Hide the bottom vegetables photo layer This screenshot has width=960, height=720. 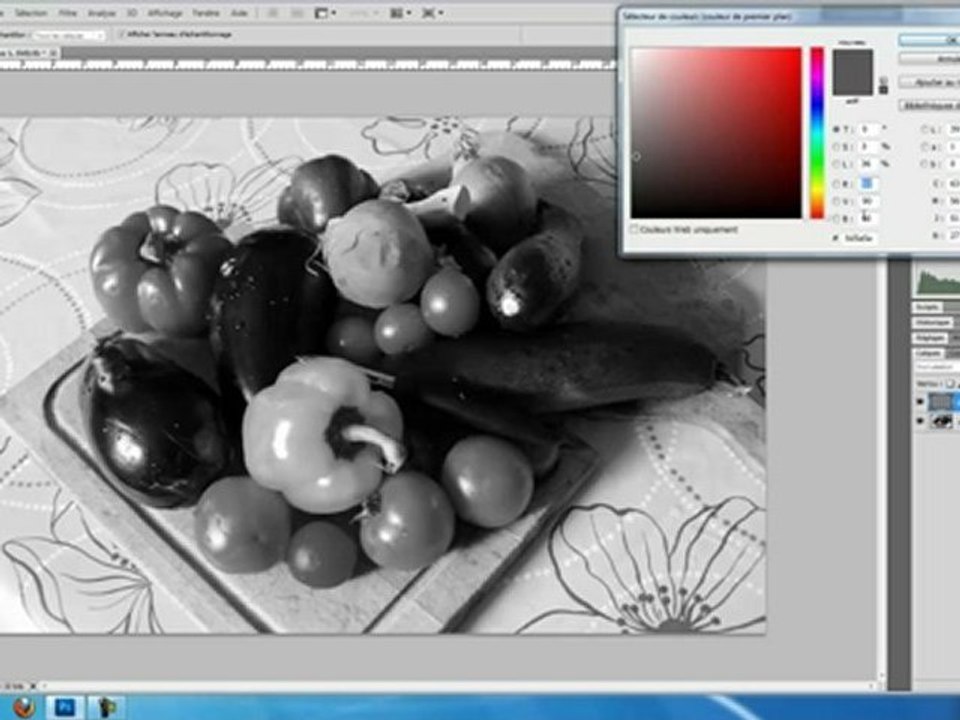coord(920,421)
